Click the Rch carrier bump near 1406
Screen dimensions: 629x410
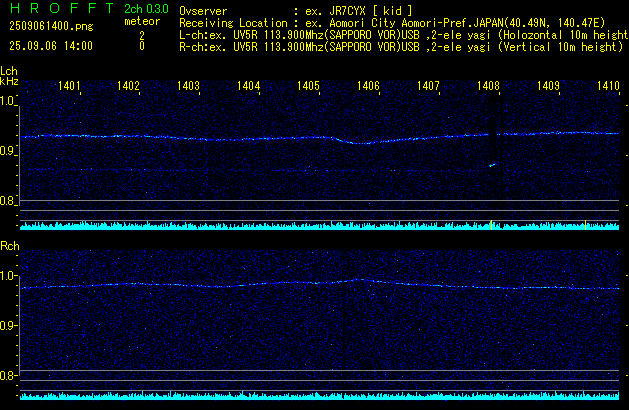361,280
